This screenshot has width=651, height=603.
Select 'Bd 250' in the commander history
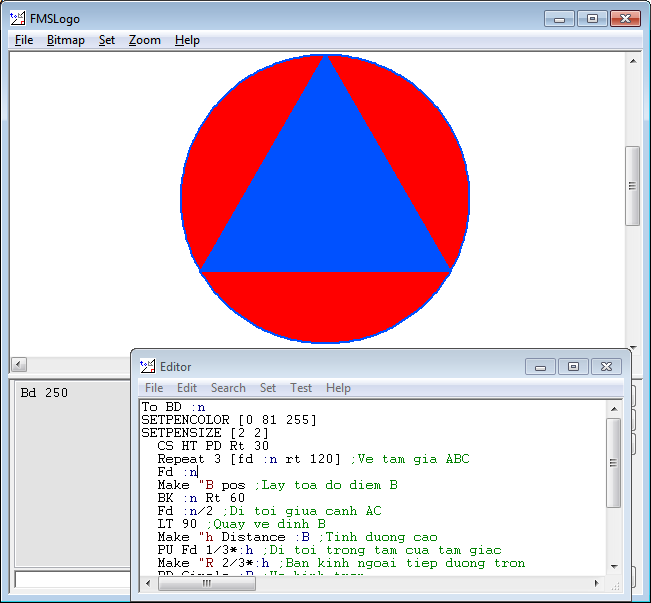[44, 392]
